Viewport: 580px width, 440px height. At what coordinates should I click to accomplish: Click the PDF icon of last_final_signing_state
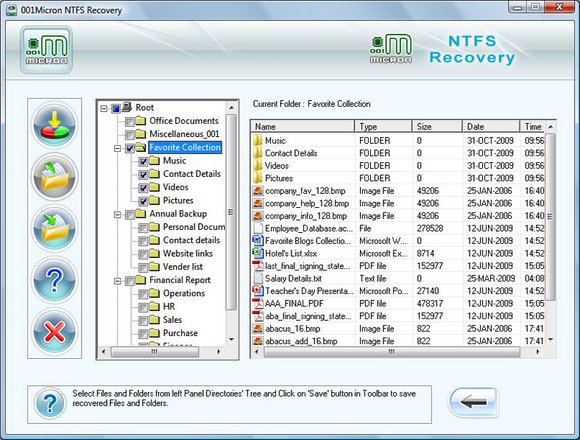(258, 266)
